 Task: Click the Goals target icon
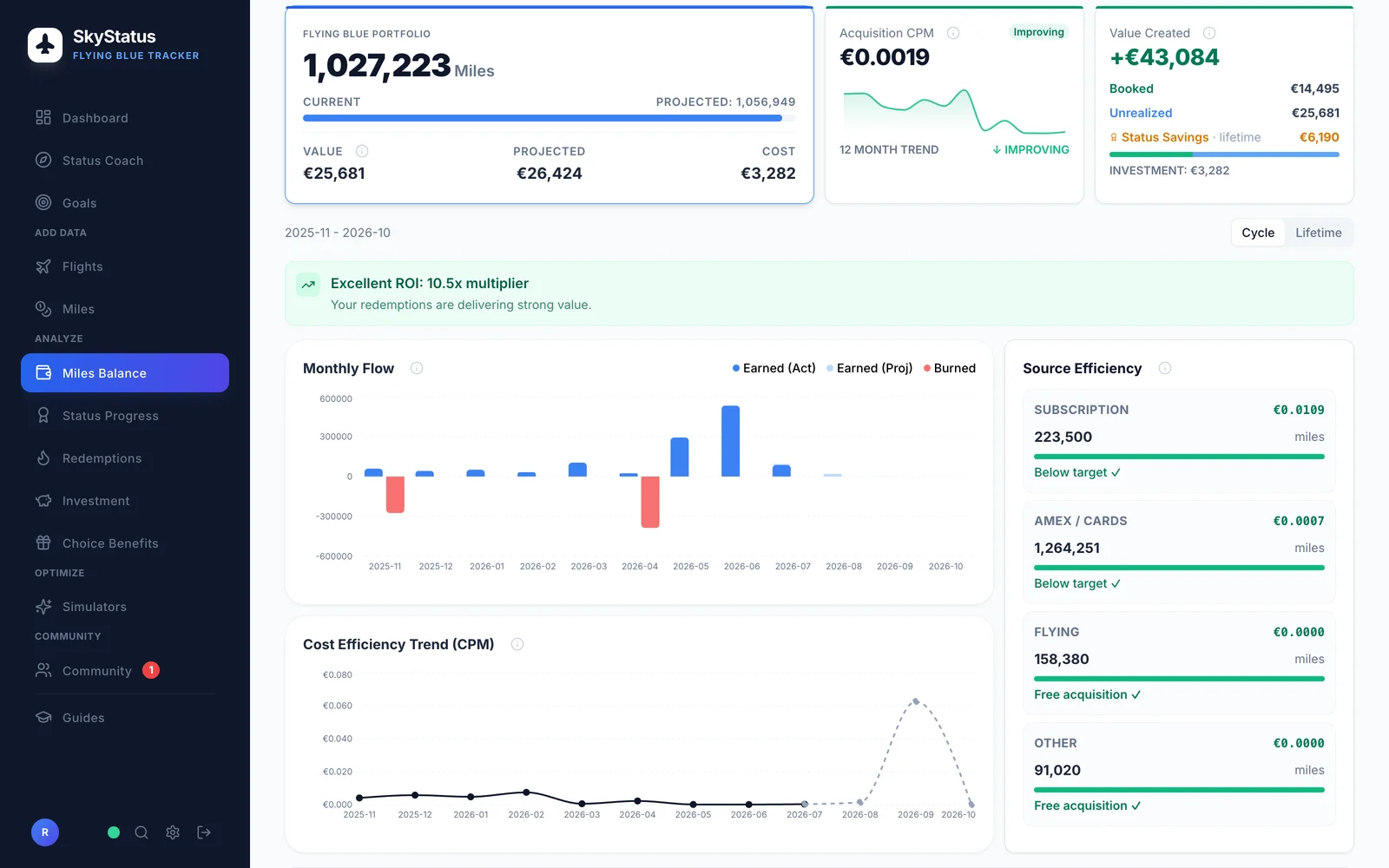pos(43,202)
